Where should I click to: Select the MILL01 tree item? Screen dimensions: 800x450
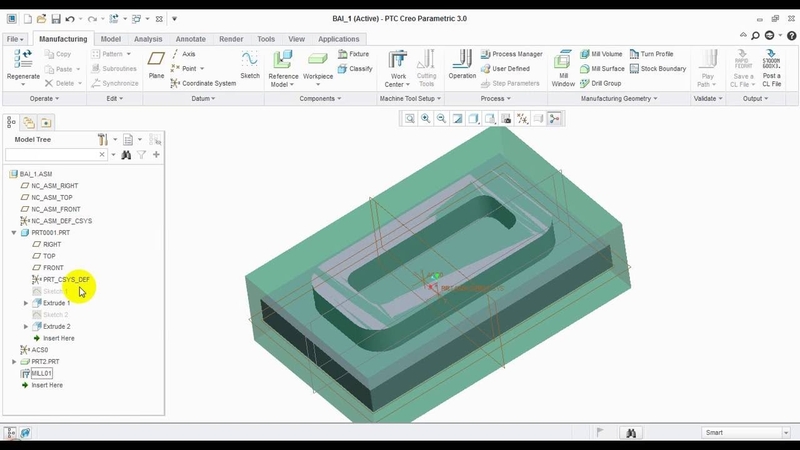click(36, 373)
